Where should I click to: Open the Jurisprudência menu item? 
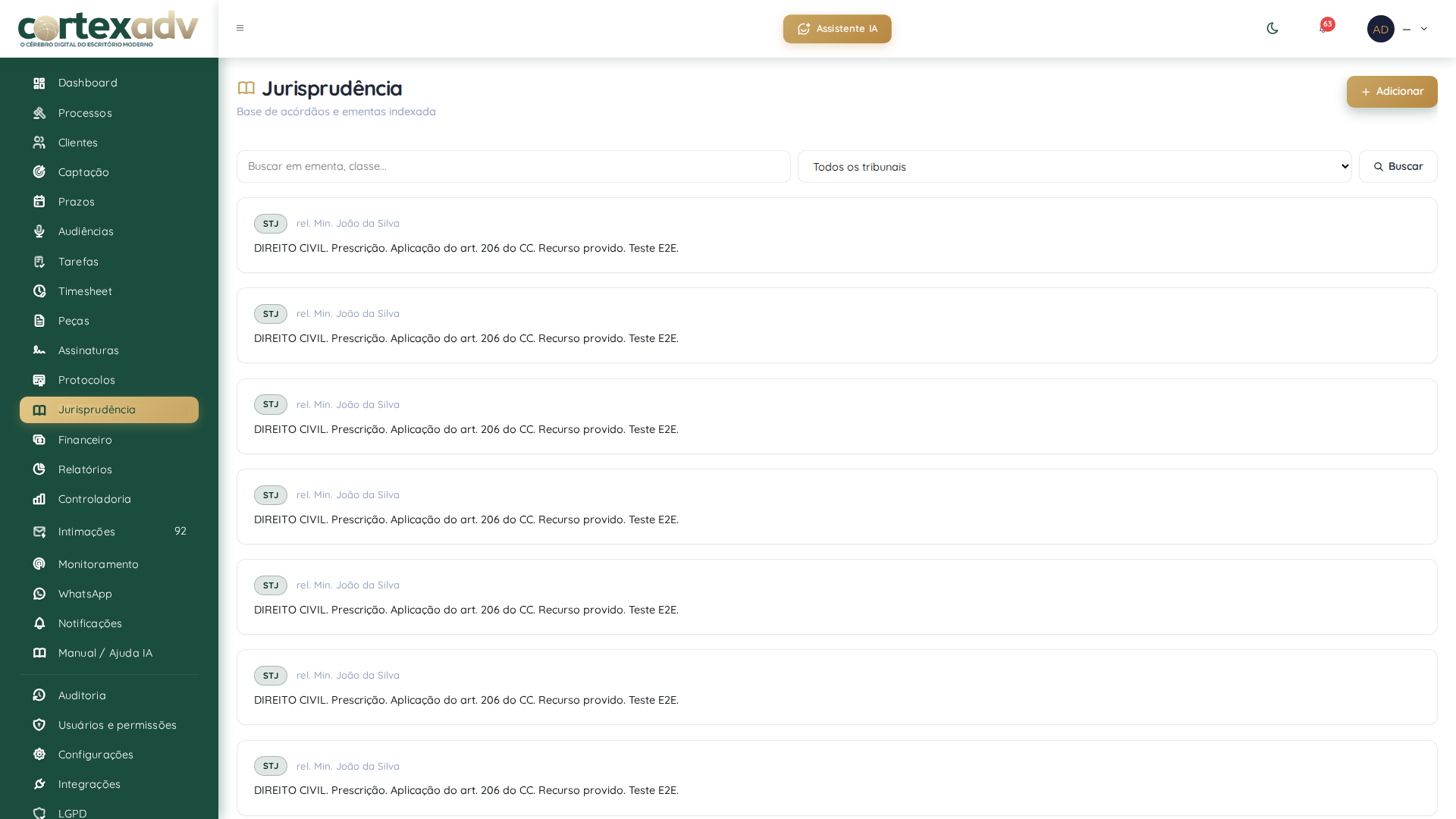(x=109, y=410)
